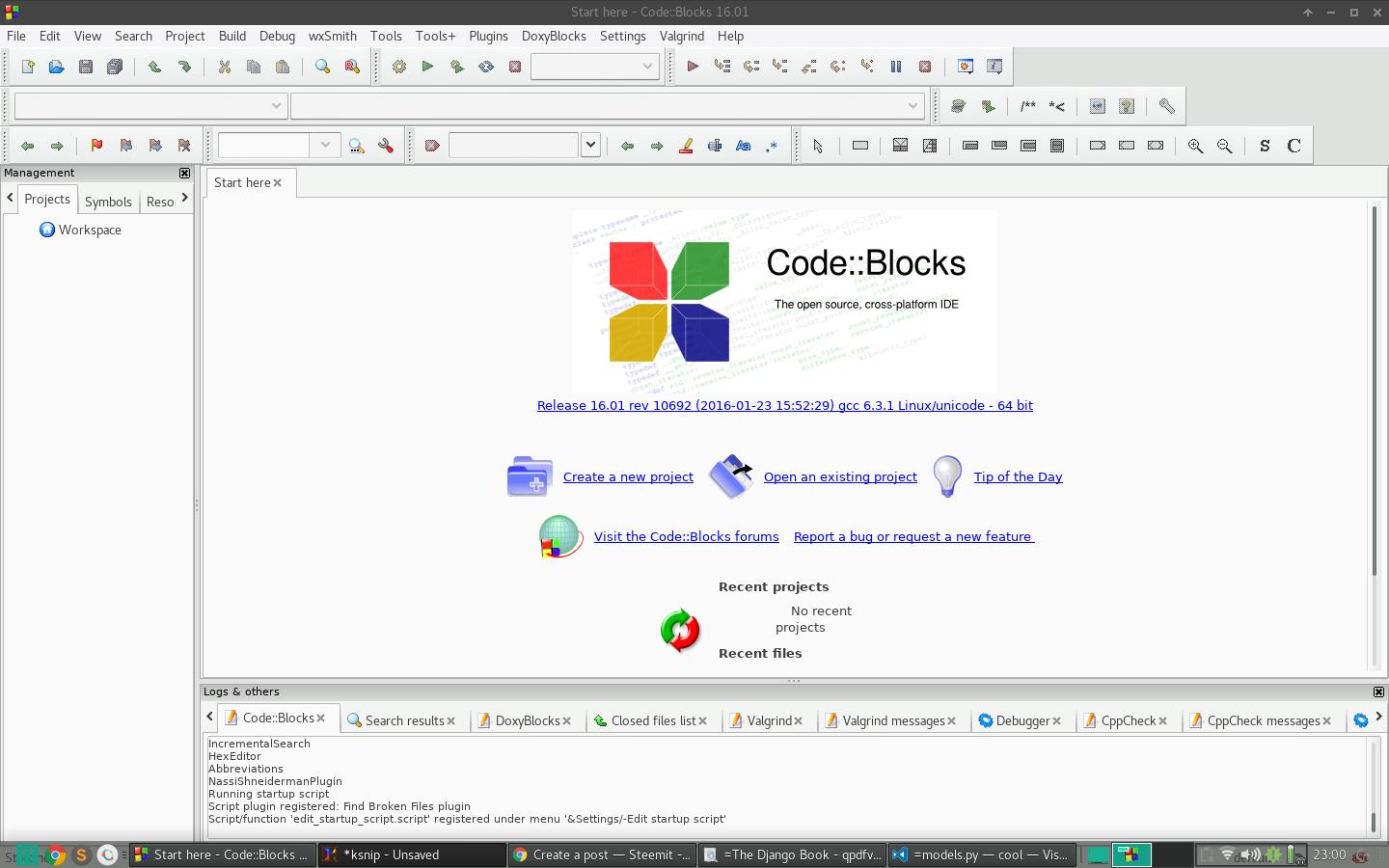Show previous log tabs with left arrow
The height and width of the screenshot is (868, 1389).
209,717
